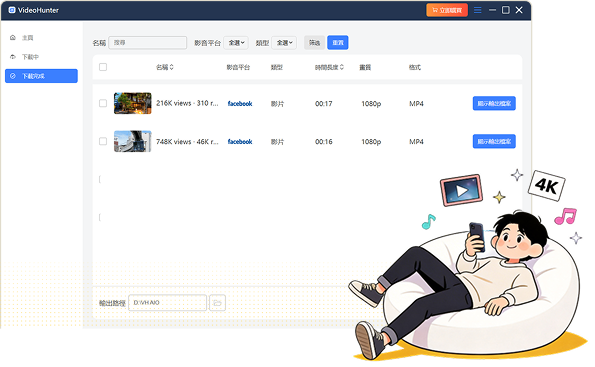Click the gray filter button
595x367 pixels.
[x=314, y=43]
